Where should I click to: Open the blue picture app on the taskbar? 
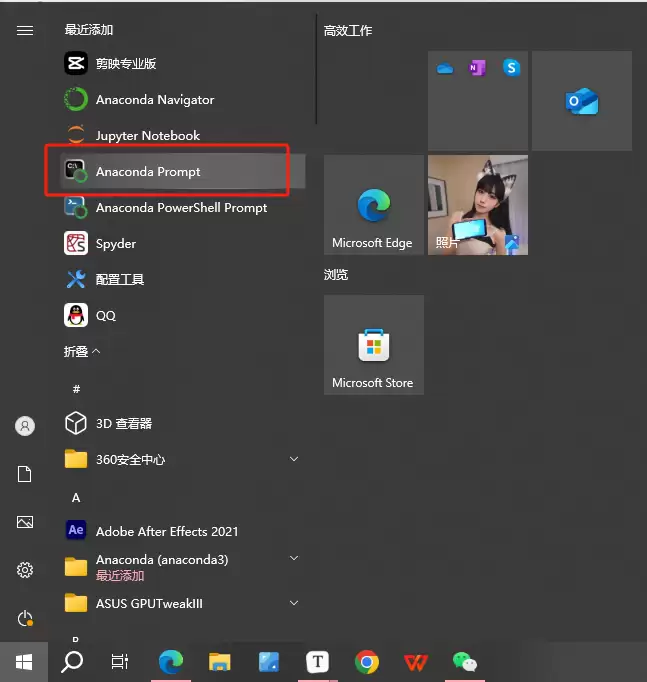coord(269,662)
